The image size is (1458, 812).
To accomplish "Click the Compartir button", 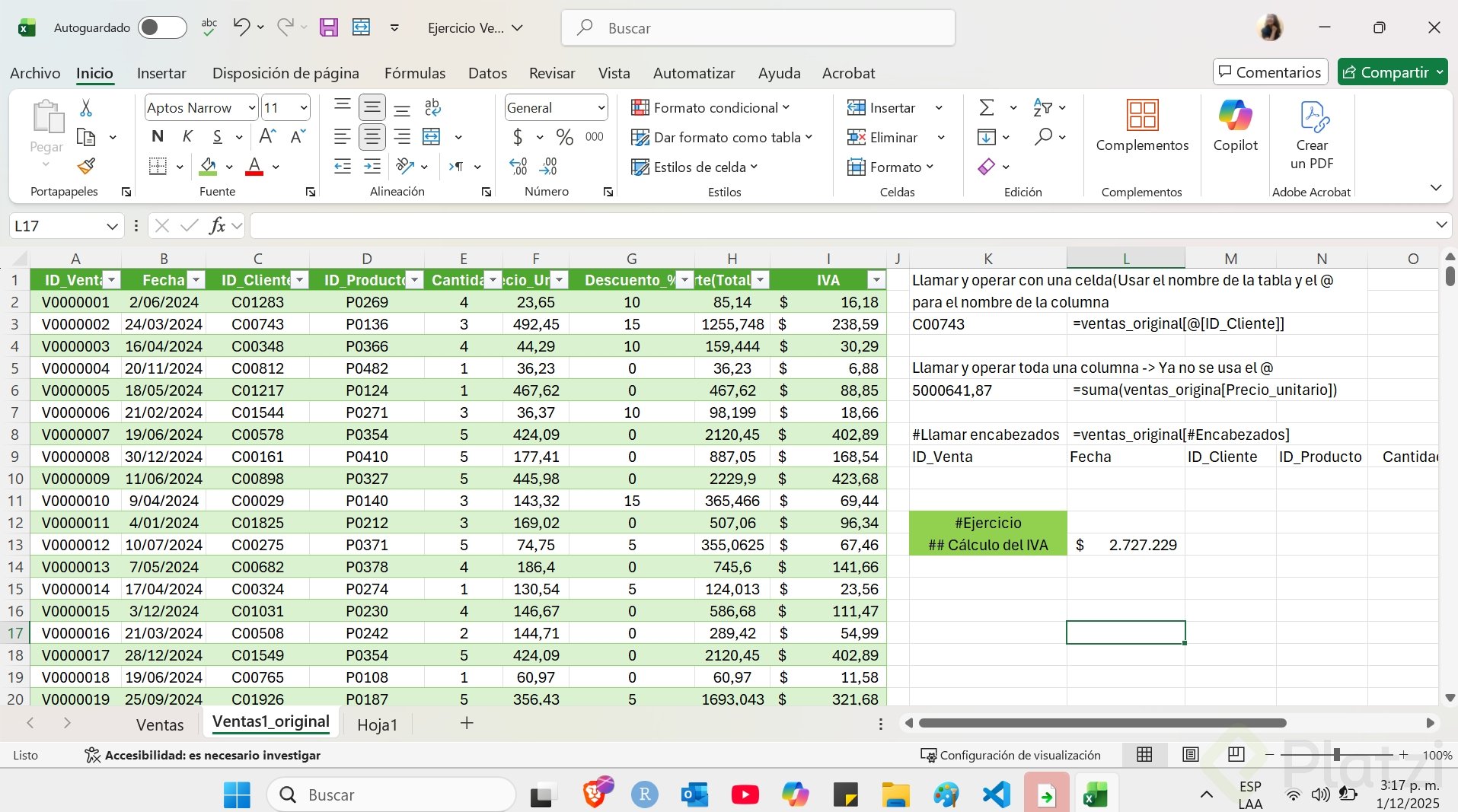I will click(x=1386, y=72).
